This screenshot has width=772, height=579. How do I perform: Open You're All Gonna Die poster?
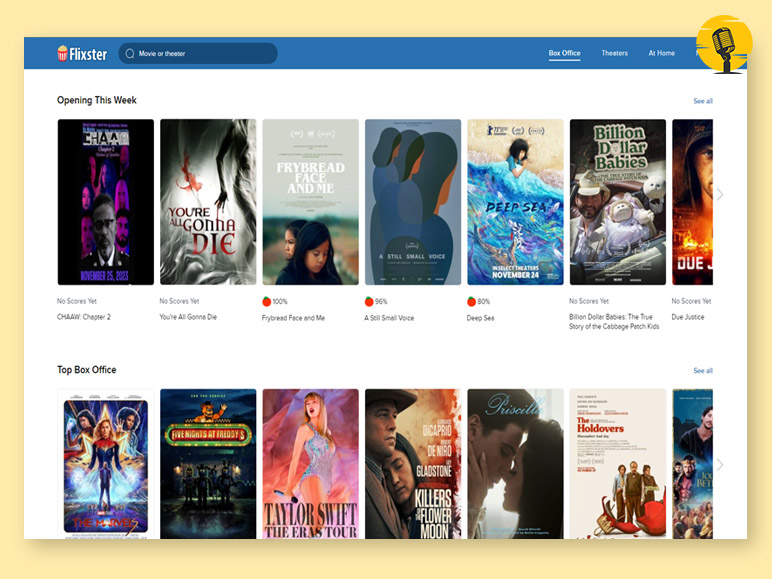(208, 202)
